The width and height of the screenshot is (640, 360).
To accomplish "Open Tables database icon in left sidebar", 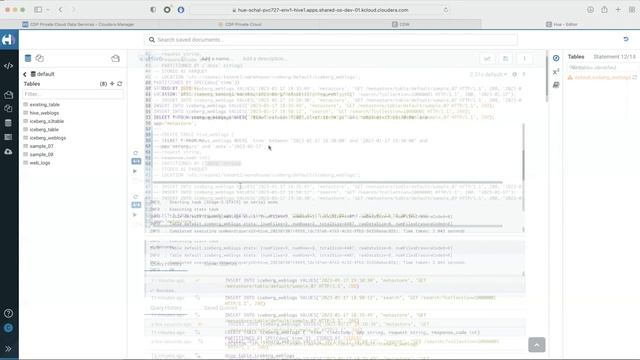I will pyautogui.click(x=8, y=123).
